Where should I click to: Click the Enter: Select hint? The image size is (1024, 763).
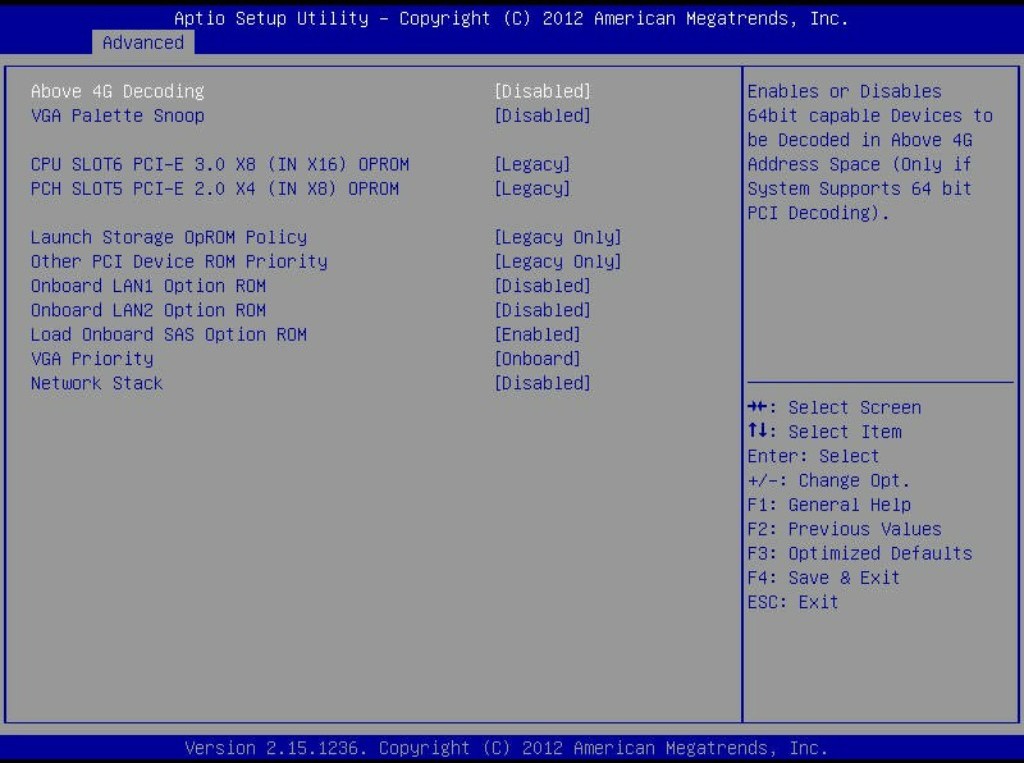click(x=813, y=456)
